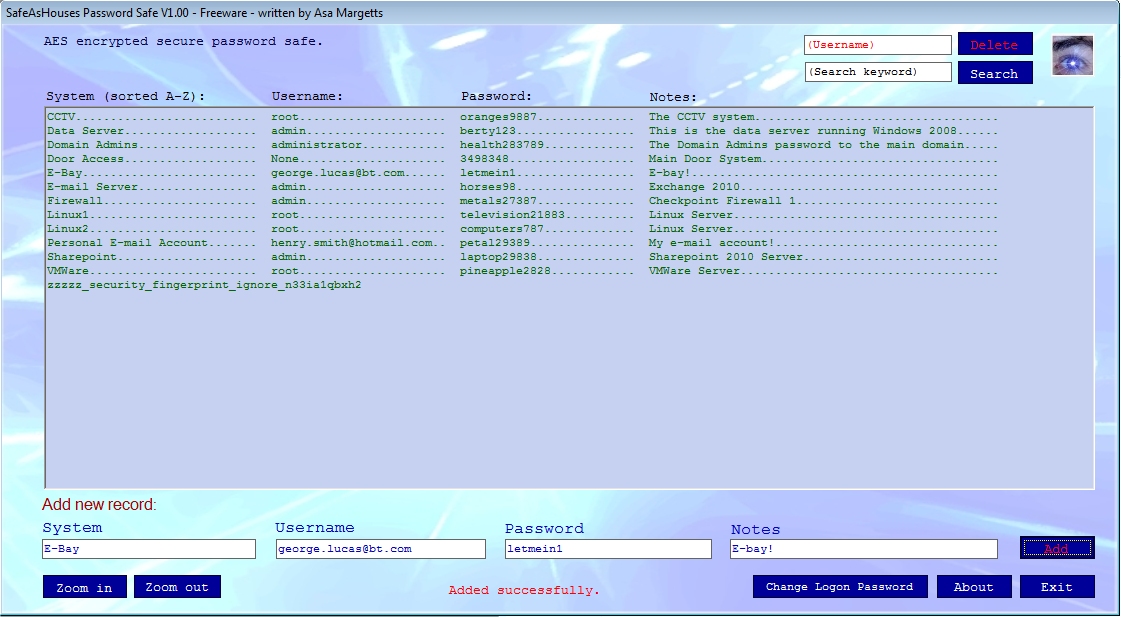Select the Linux2 record row
This screenshot has width=1121, height=617.
click(x=522, y=229)
